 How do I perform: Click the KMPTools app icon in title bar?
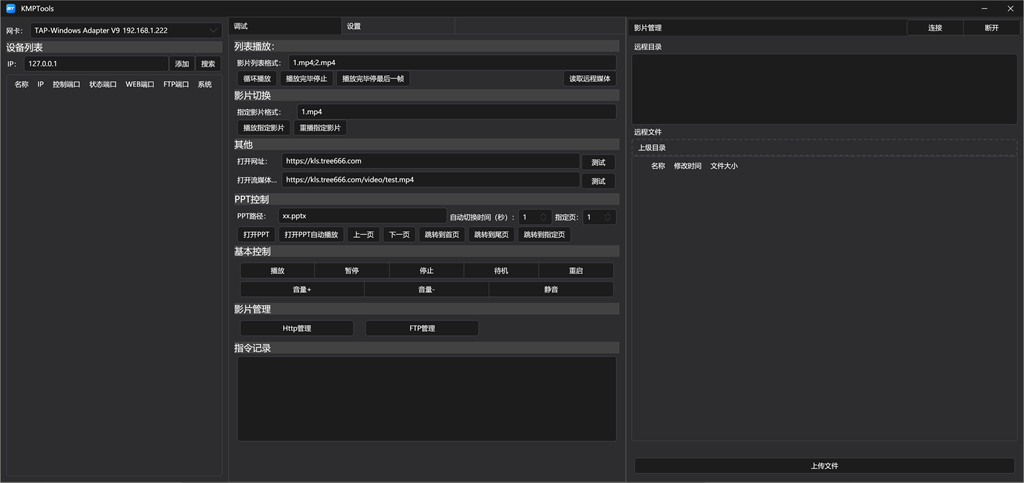(x=10, y=8)
